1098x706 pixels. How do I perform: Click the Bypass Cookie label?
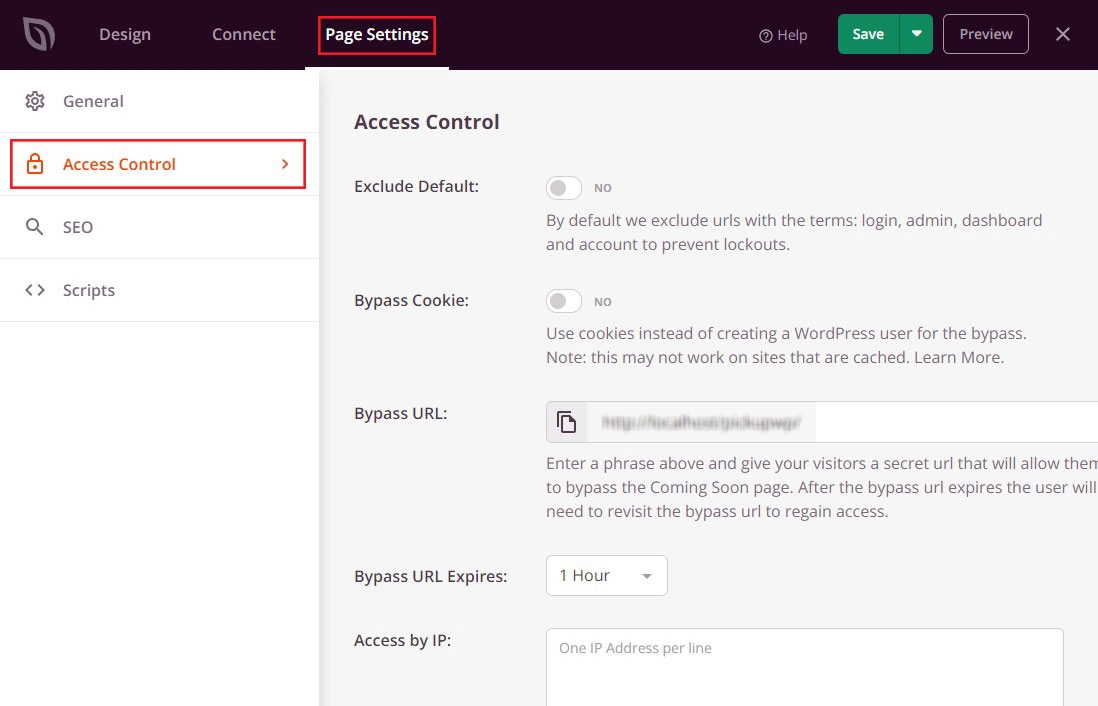411,300
